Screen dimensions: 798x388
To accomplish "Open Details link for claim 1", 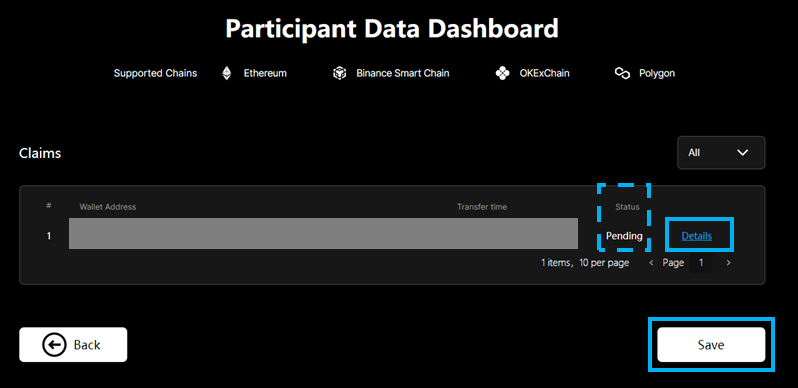I will click(x=697, y=236).
